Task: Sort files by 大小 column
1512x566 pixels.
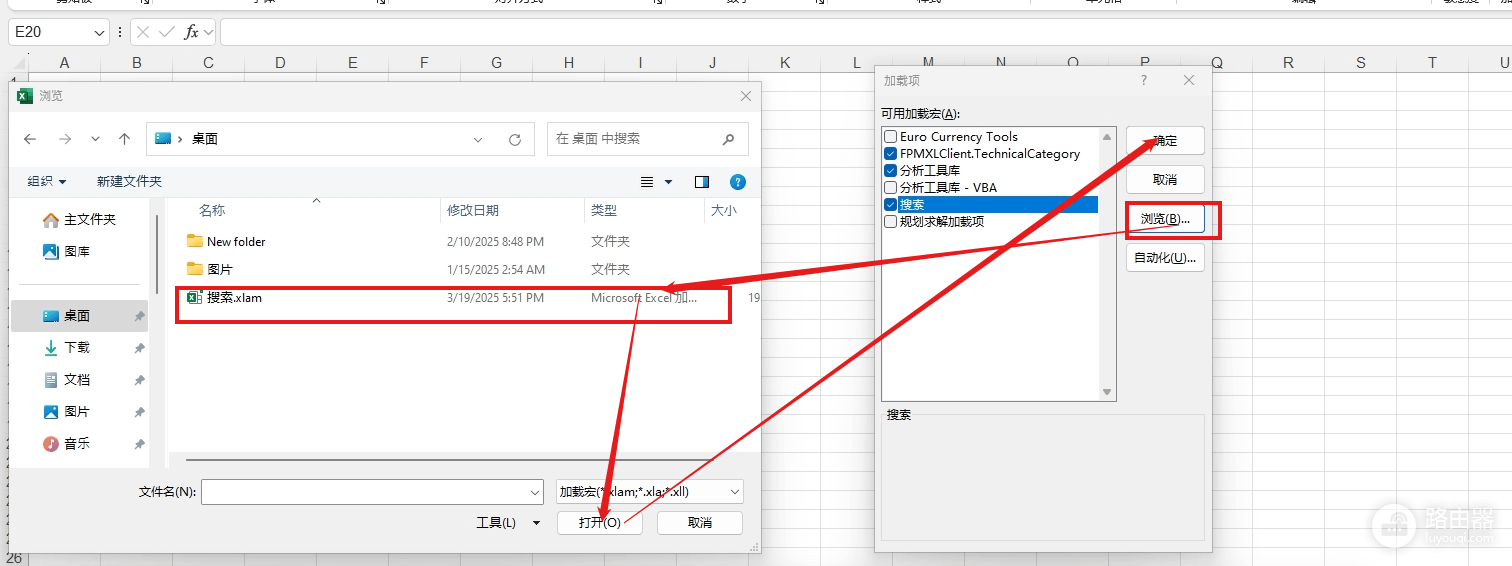Action: pyautogui.click(x=723, y=211)
